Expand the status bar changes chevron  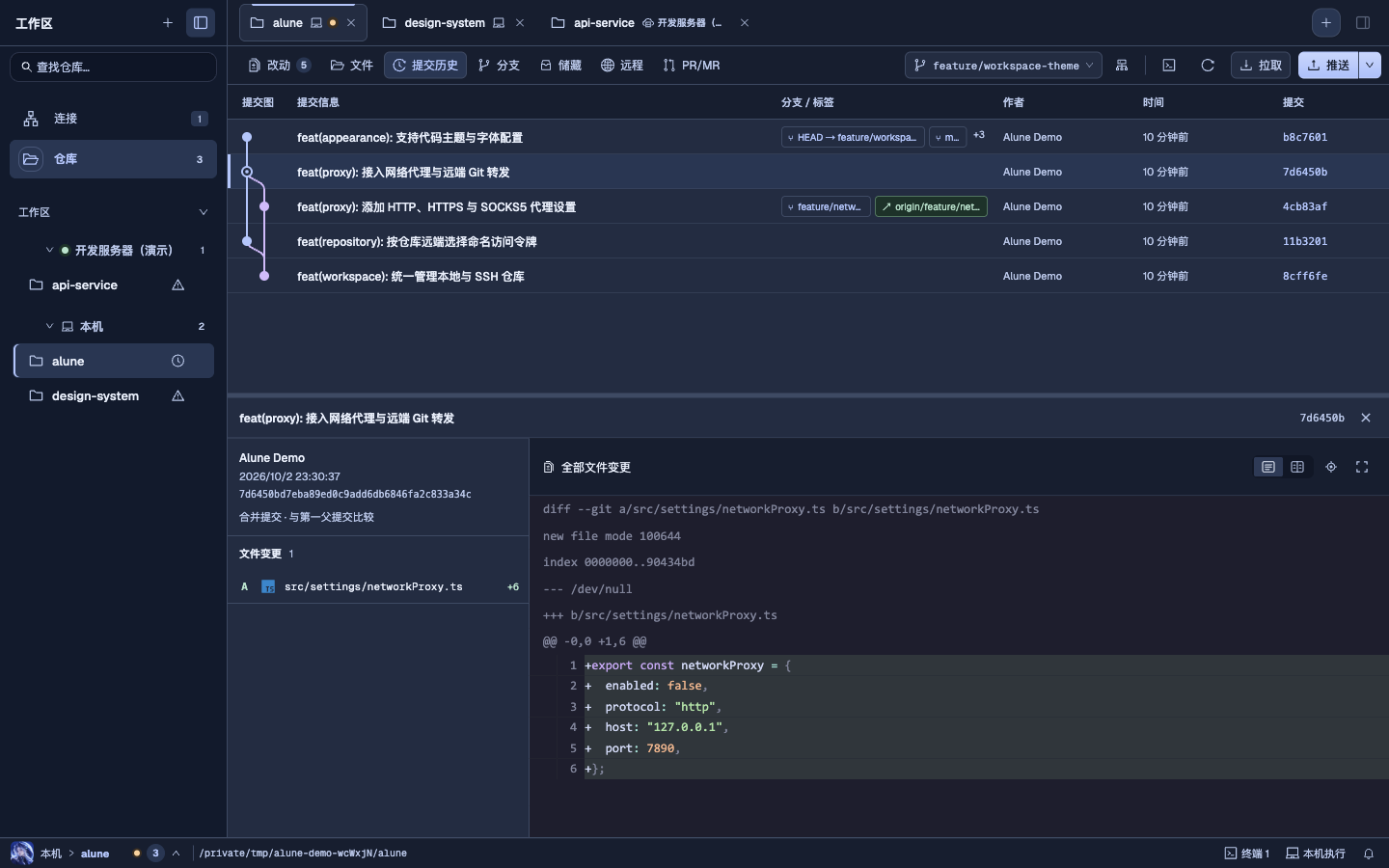click(176, 854)
